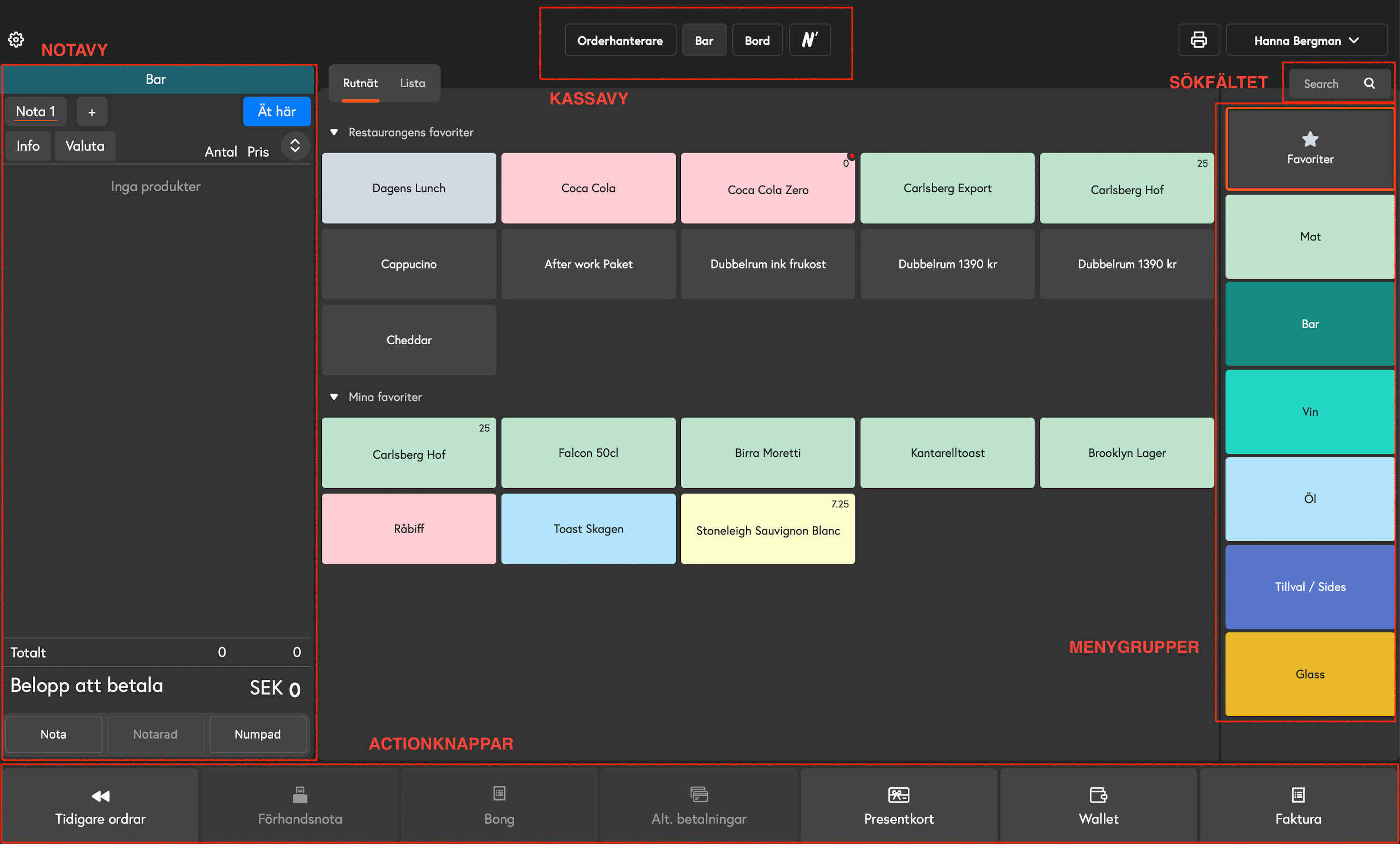Click the N logo button
This screenshot has height=844, width=1400.
click(810, 40)
